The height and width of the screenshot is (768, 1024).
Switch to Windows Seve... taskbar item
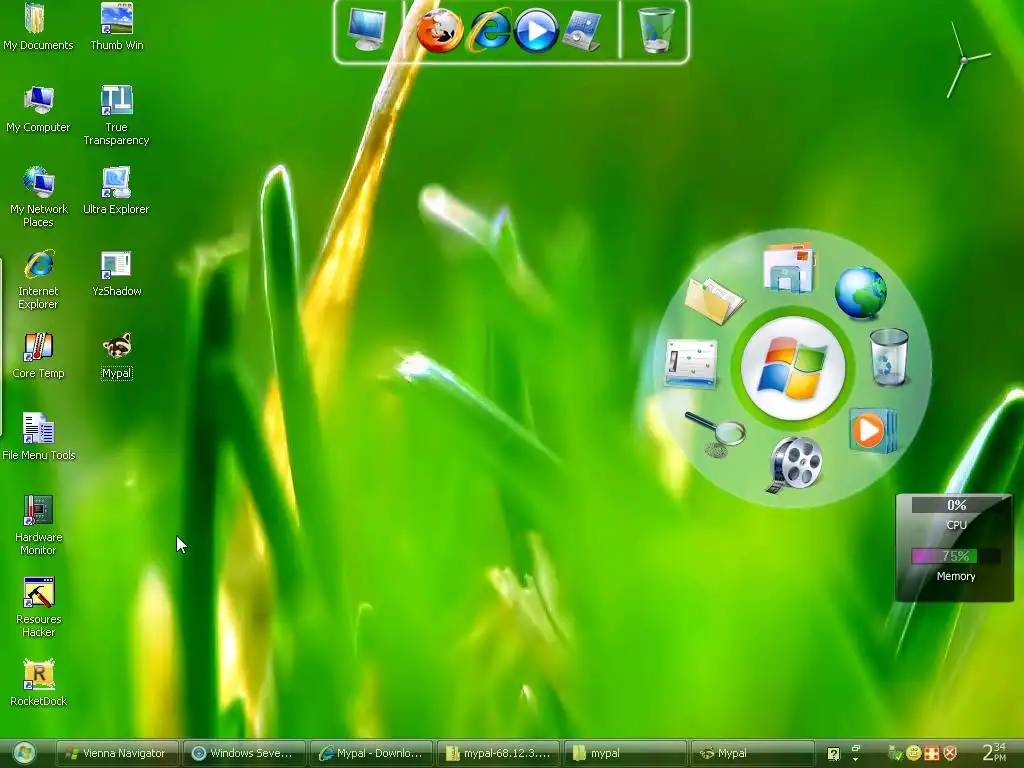244,753
